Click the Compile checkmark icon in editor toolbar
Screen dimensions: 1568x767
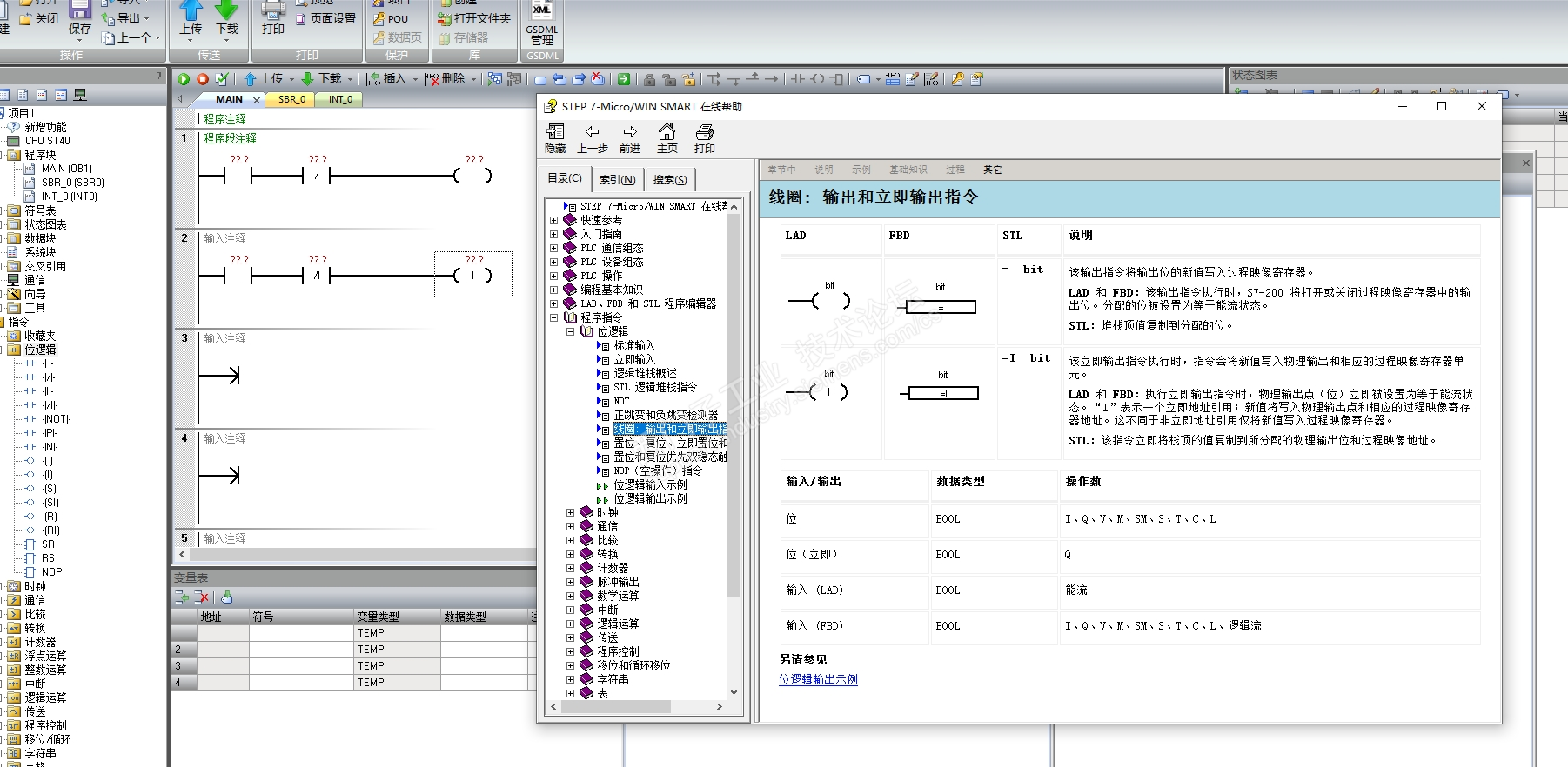click(222, 79)
